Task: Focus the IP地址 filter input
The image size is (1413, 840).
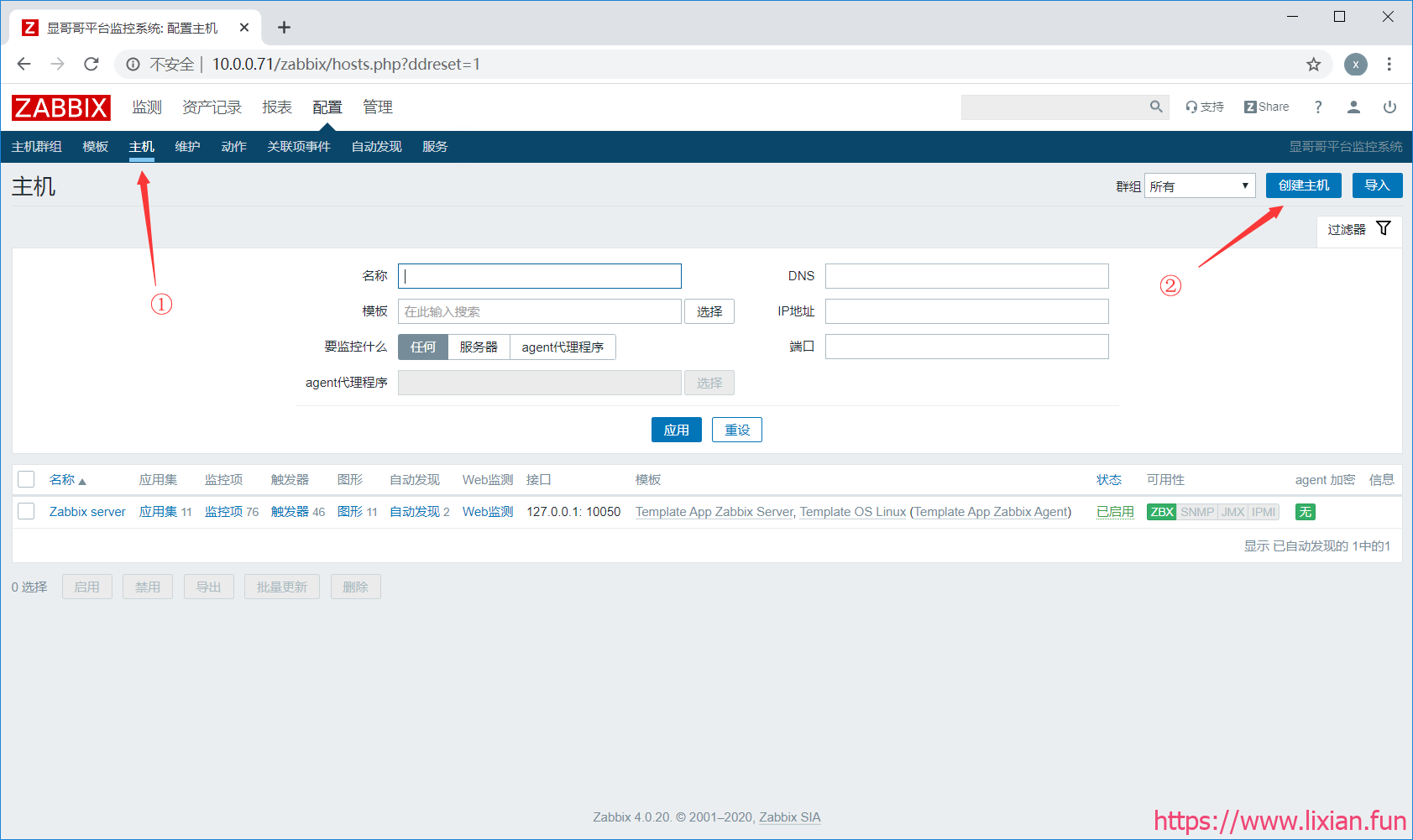Action: click(x=967, y=311)
